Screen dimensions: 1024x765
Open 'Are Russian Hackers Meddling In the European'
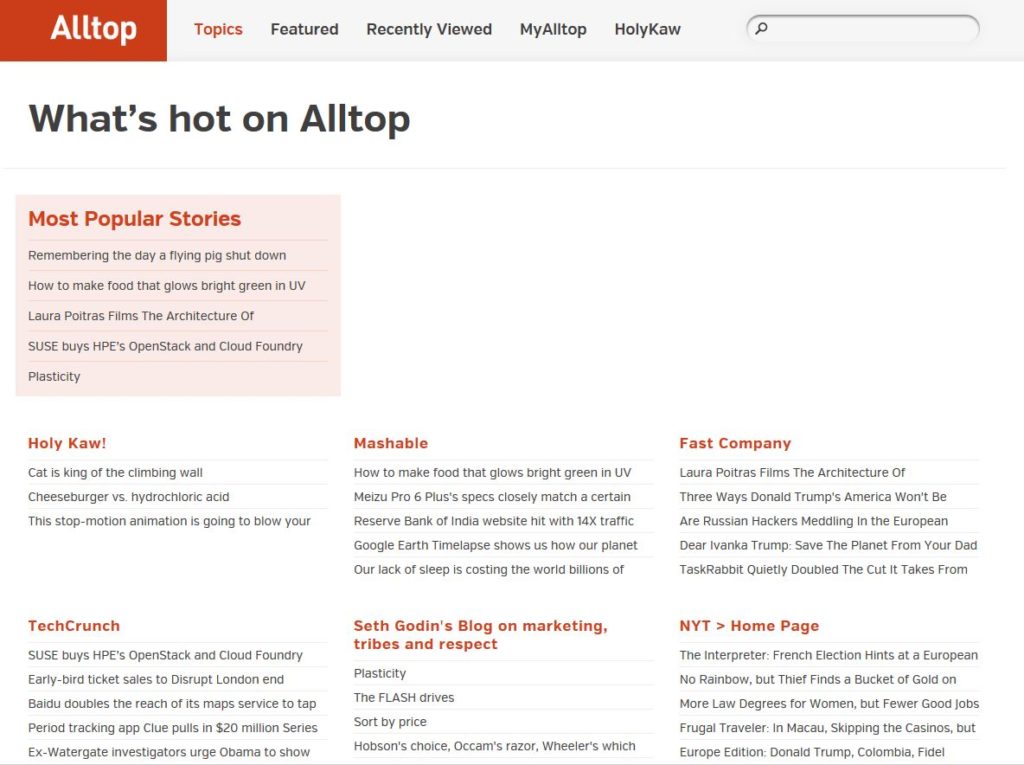tap(814, 521)
